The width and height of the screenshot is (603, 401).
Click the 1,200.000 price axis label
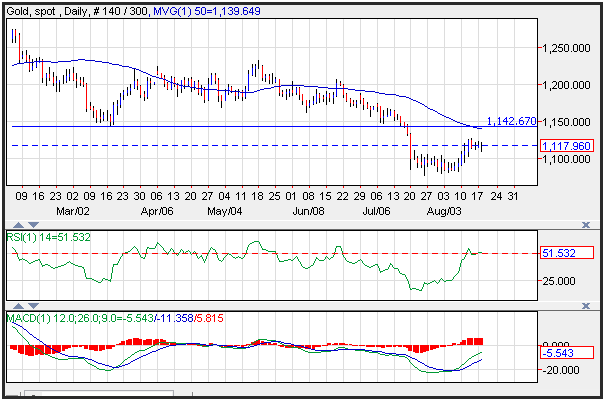pos(562,85)
